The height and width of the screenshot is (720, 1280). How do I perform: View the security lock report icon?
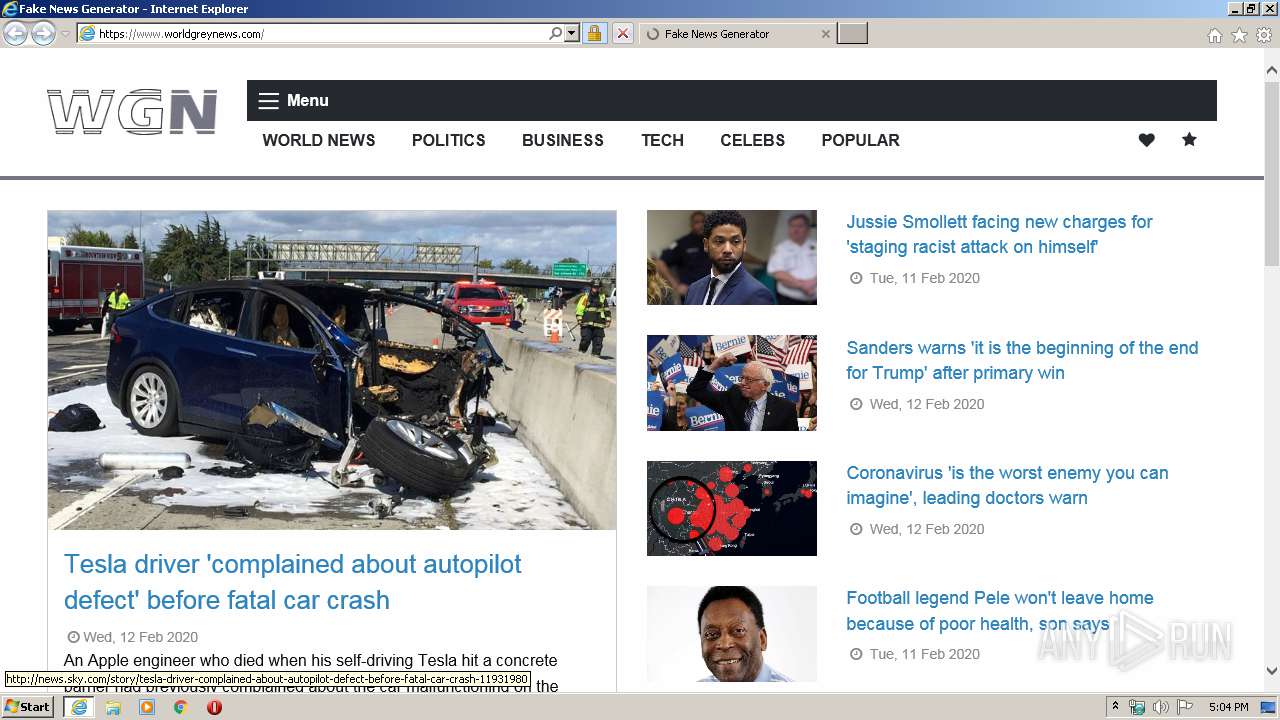click(x=594, y=34)
